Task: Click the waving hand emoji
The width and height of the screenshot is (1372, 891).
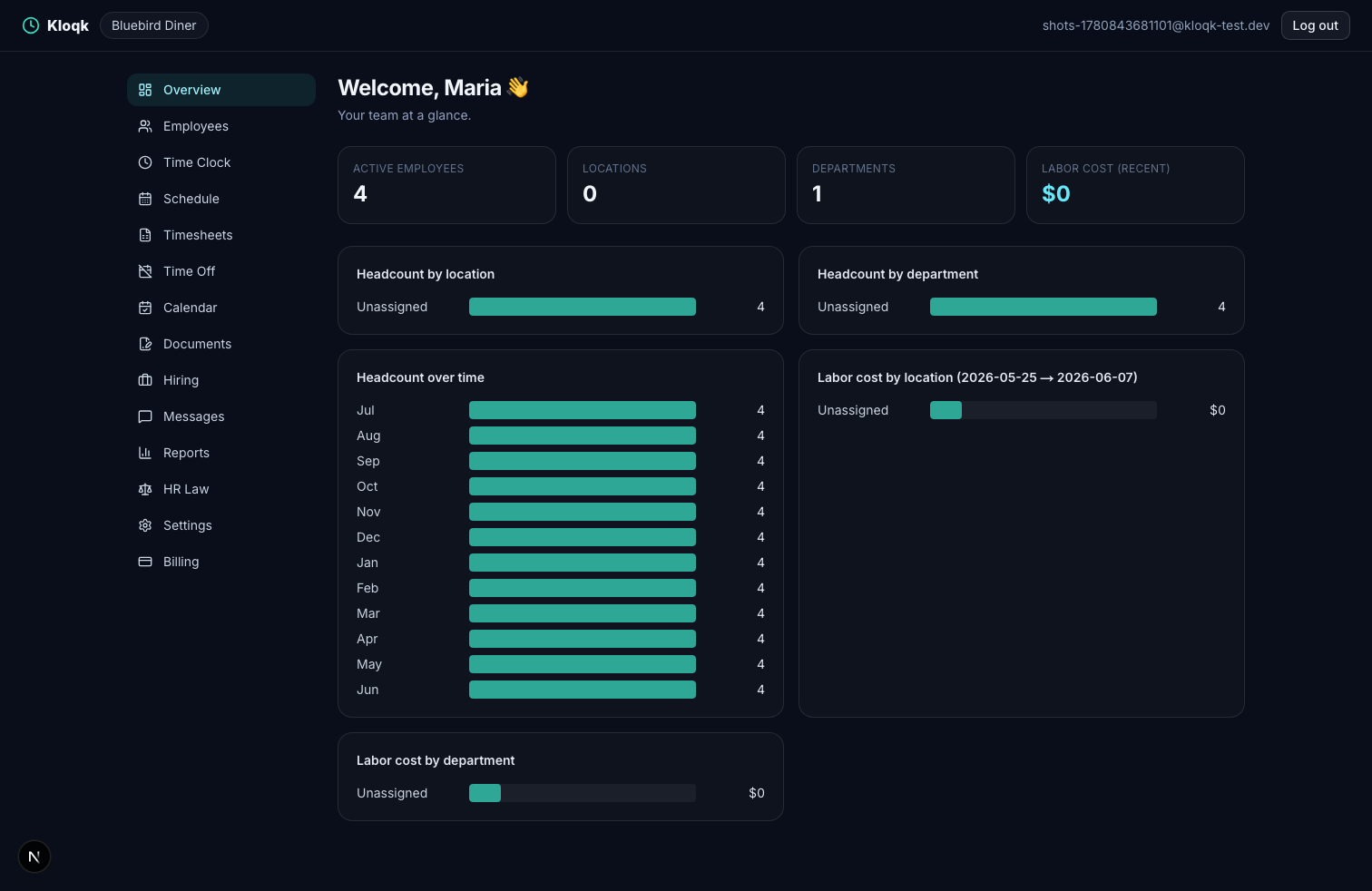Action: [518, 87]
